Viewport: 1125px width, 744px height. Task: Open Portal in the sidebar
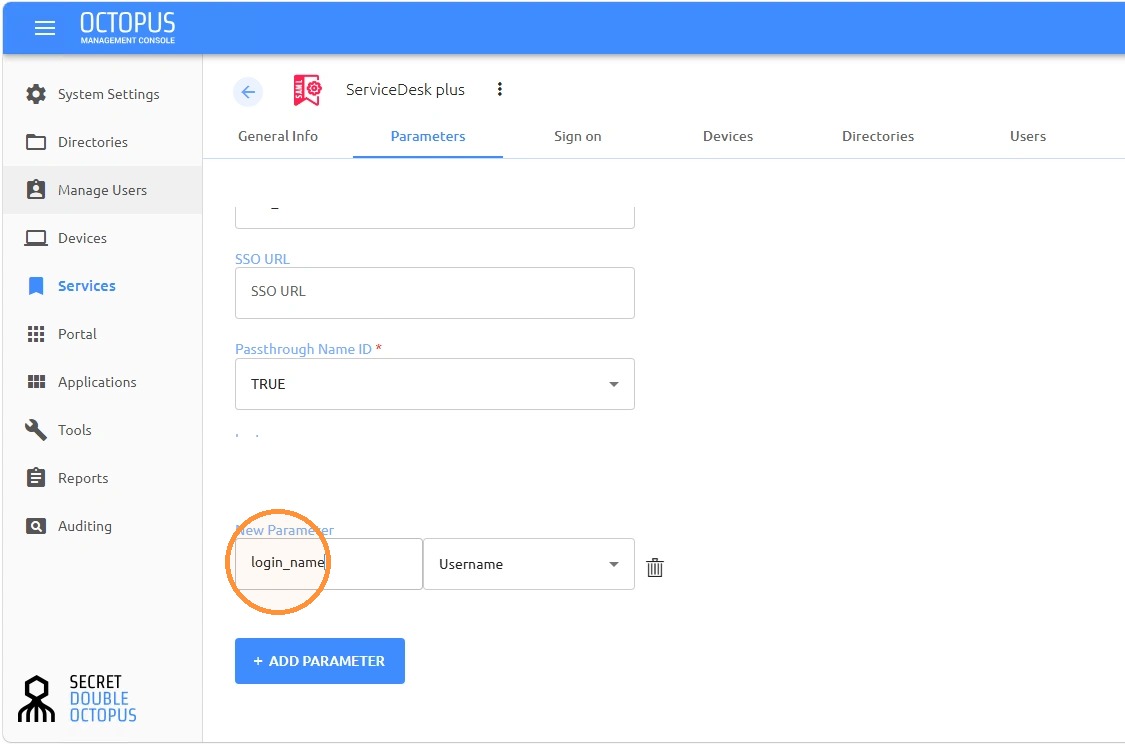coord(103,334)
